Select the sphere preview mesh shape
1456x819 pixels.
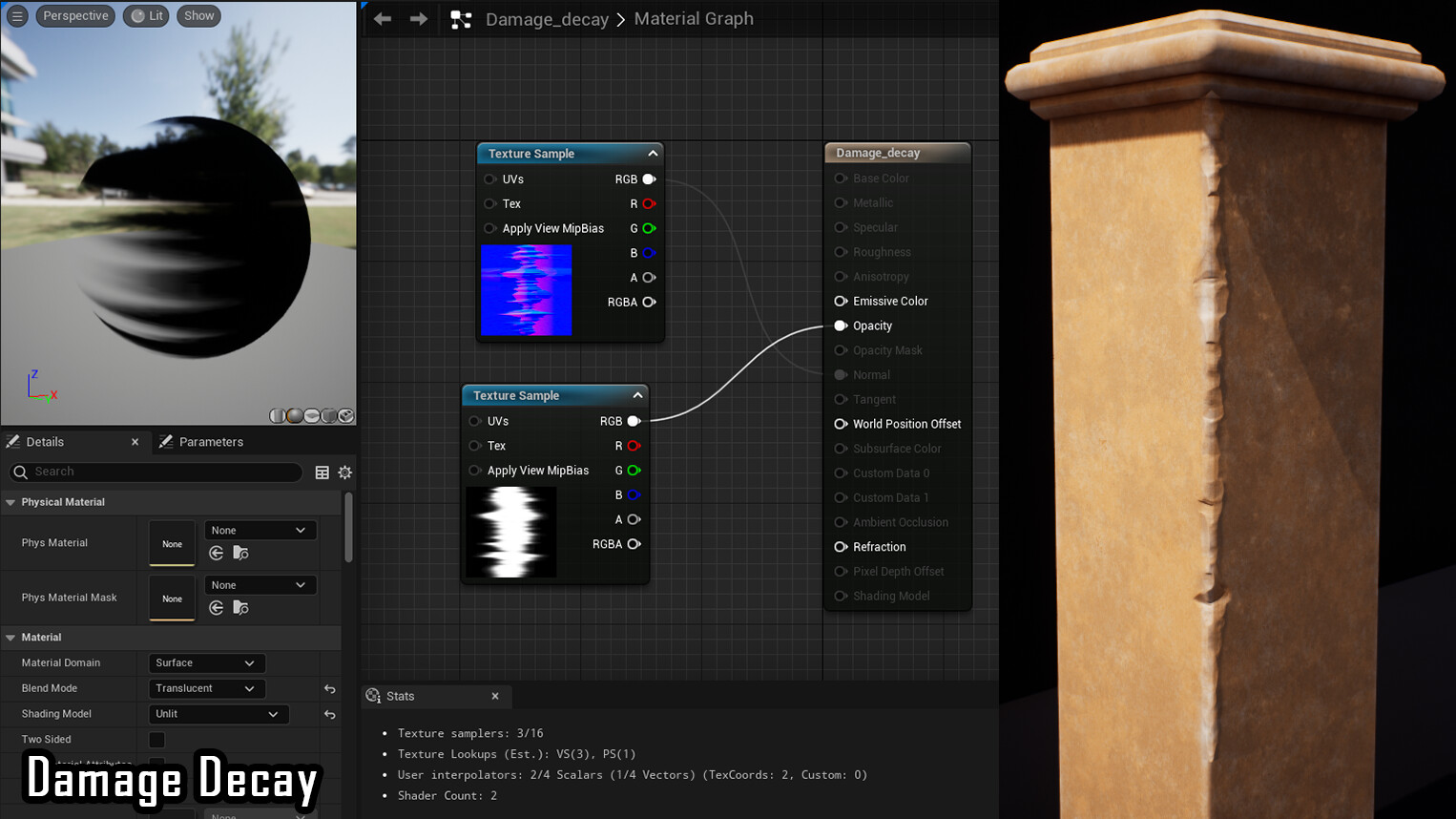(293, 416)
